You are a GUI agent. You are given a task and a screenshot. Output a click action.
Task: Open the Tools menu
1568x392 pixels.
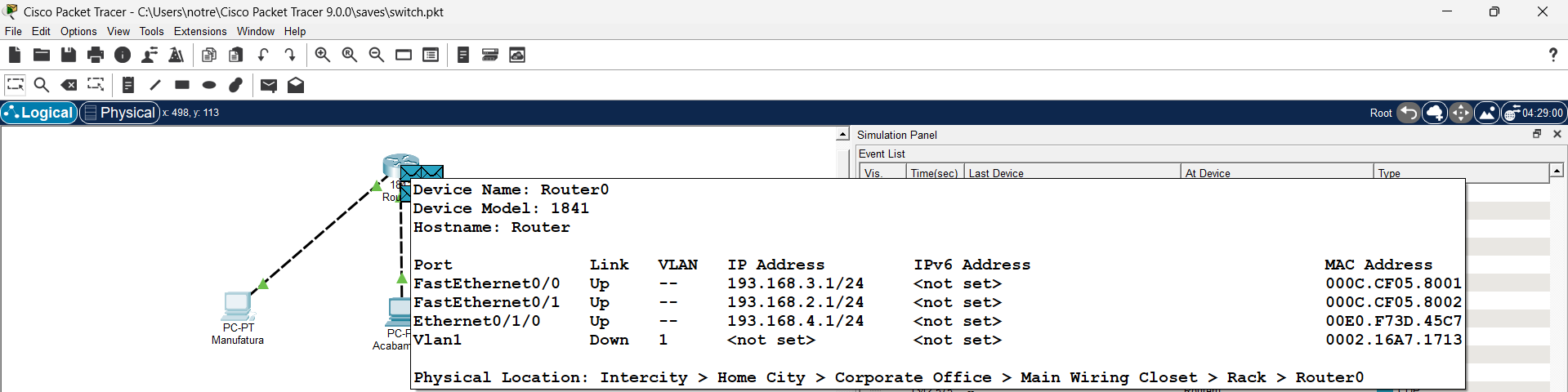(x=151, y=31)
